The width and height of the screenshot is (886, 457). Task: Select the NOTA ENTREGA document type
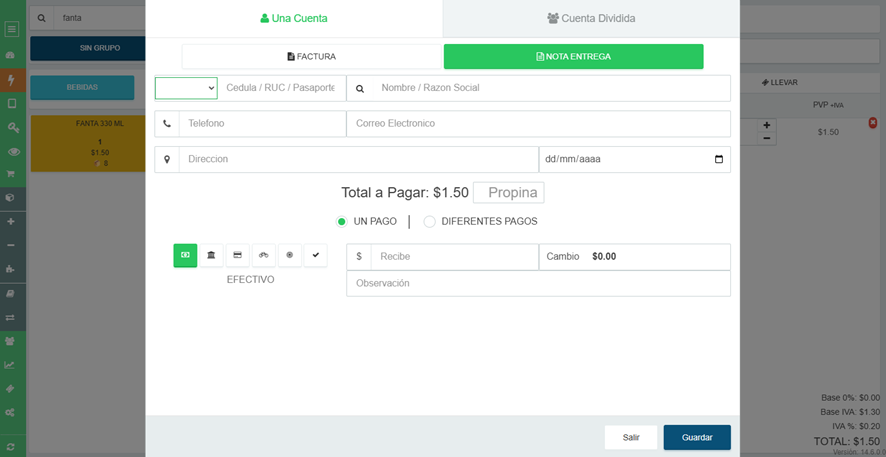[574, 56]
